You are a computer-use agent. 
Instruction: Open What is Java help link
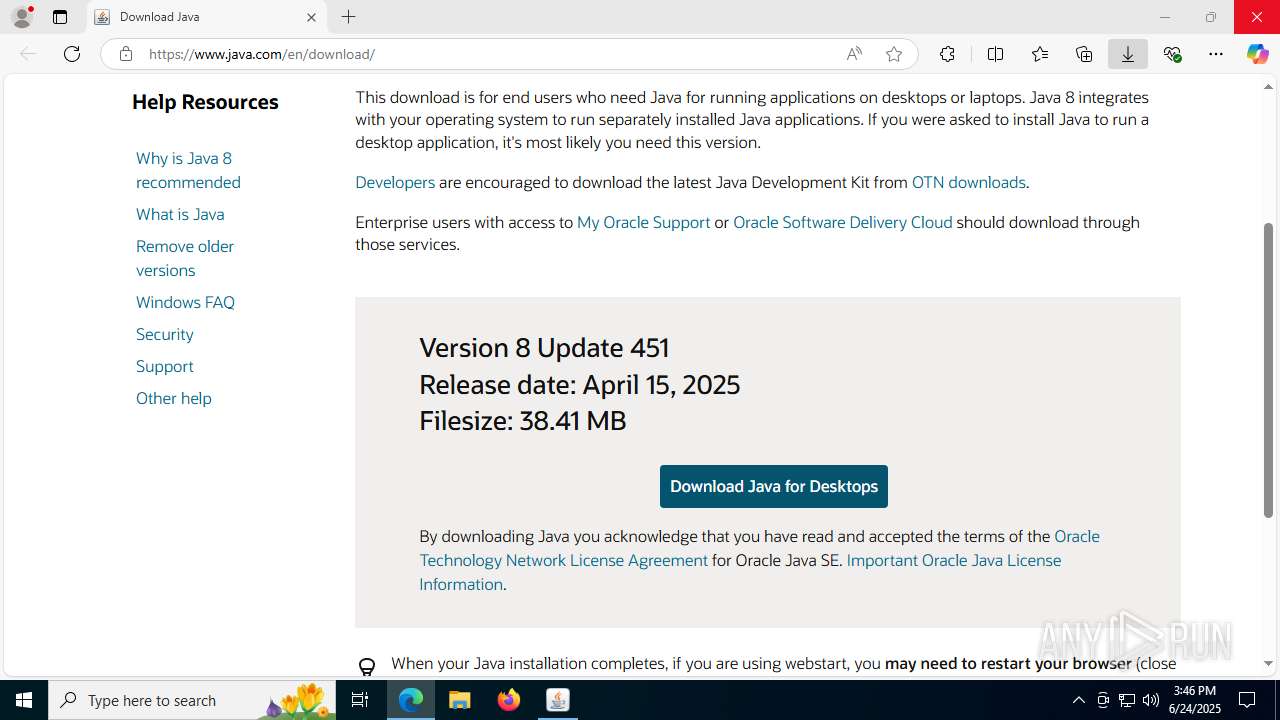point(180,214)
